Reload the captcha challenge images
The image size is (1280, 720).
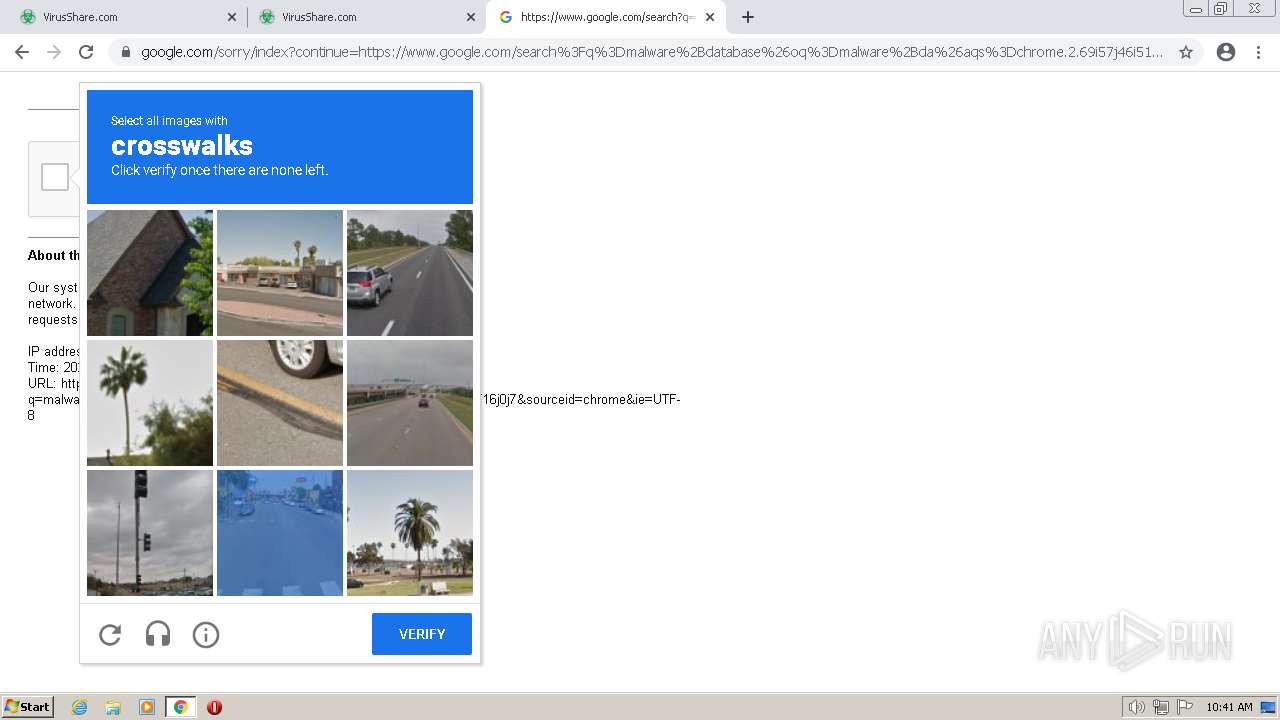(x=110, y=634)
